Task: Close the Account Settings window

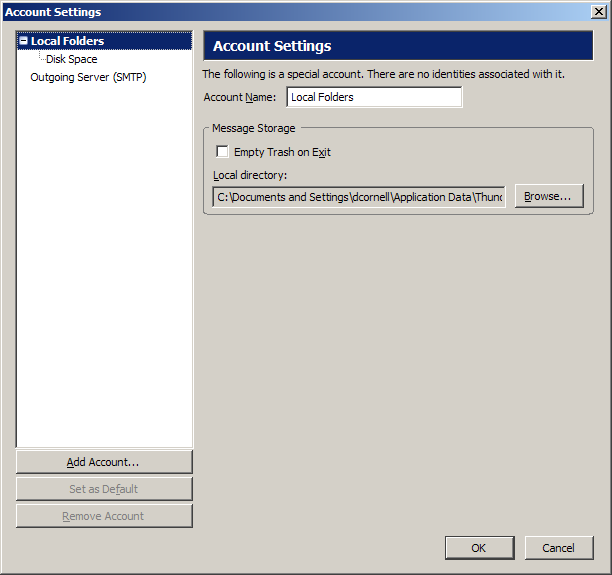Action: pos(598,12)
